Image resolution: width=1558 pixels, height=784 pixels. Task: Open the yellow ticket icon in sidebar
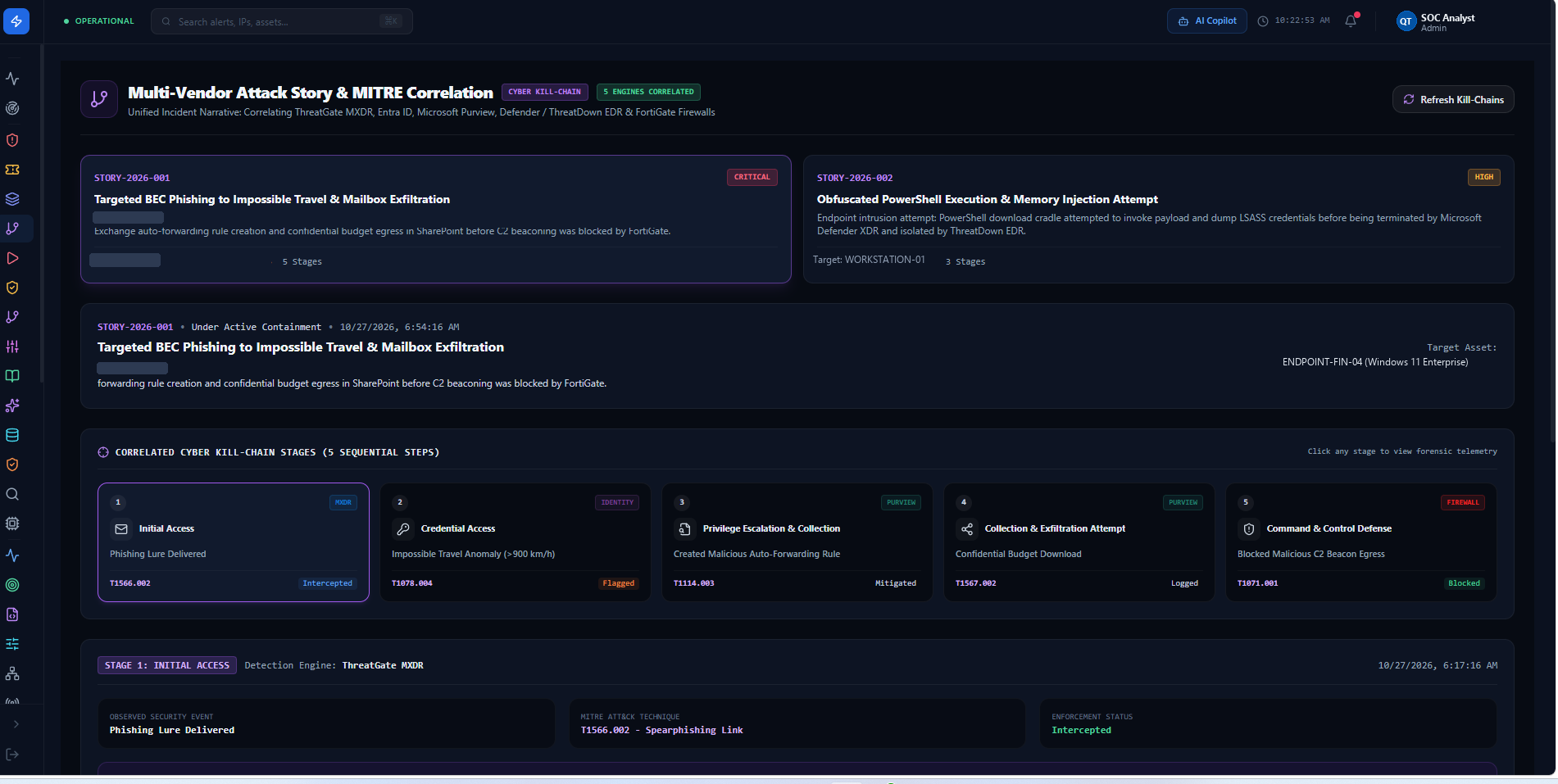pos(12,170)
